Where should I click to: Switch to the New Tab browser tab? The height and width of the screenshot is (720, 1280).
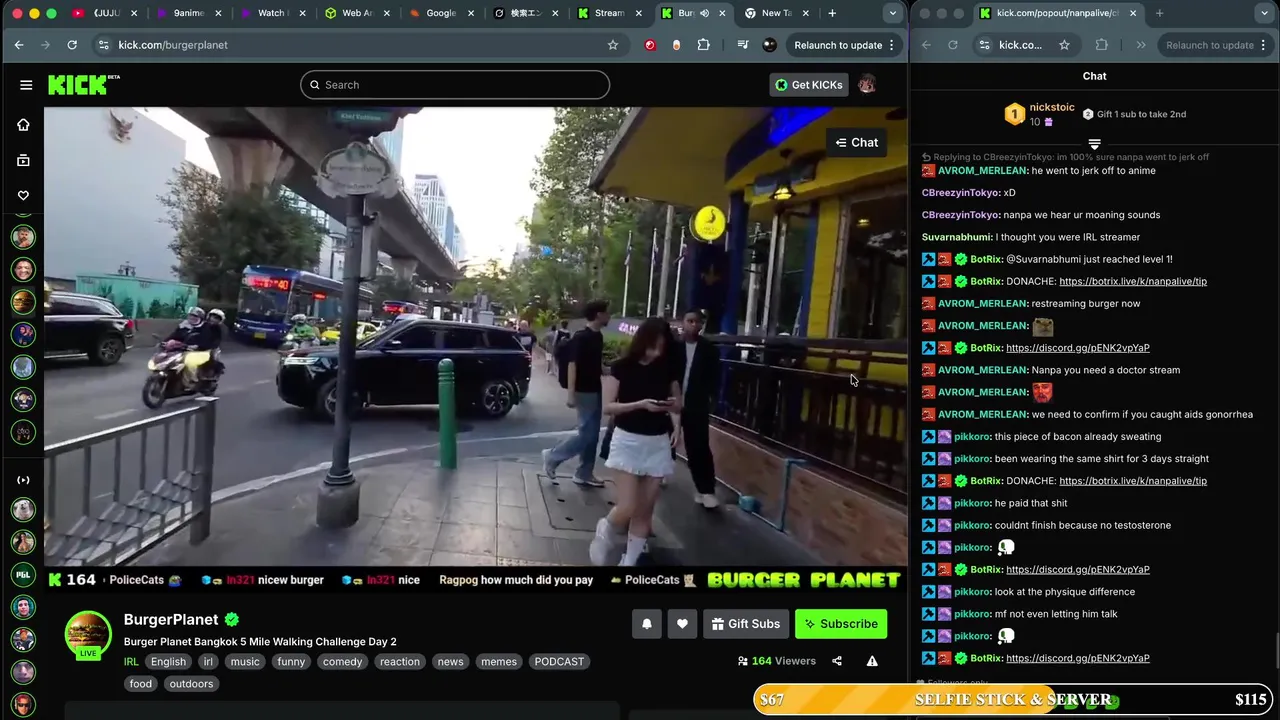[776, 13]
